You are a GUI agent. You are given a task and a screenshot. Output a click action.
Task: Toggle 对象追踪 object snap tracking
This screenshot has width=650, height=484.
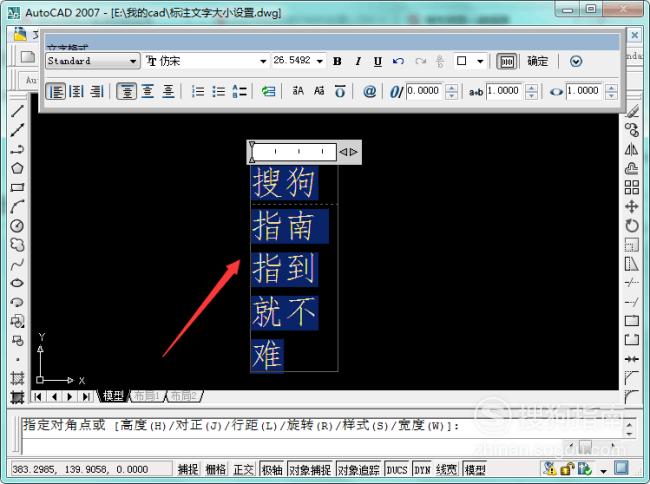pos(359,469)
